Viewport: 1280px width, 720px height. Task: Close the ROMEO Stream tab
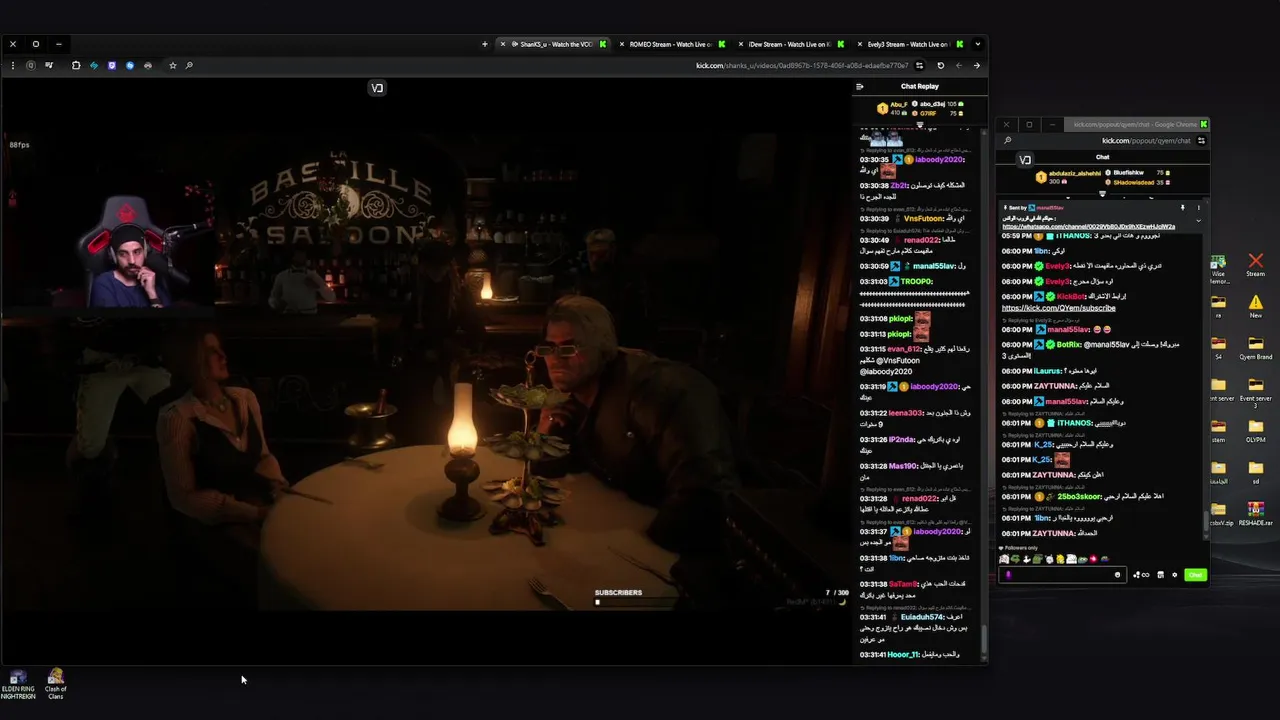[x=621, y=44]
